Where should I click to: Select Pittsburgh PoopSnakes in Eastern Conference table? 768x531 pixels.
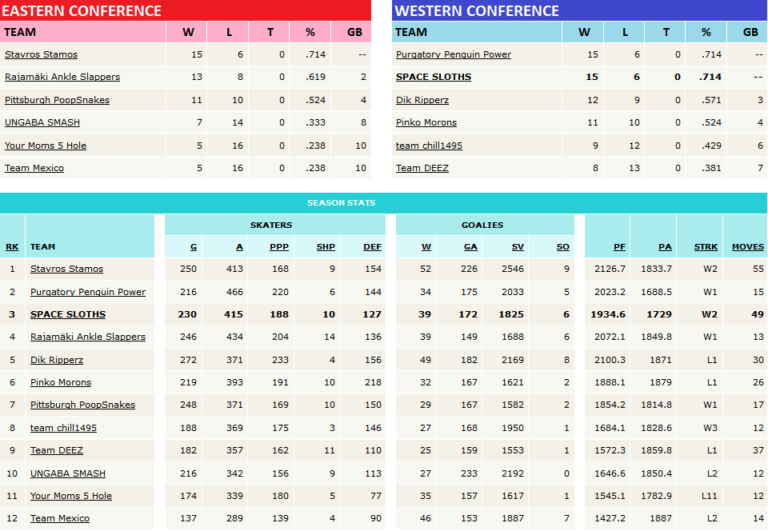click(x=57, y=100)
